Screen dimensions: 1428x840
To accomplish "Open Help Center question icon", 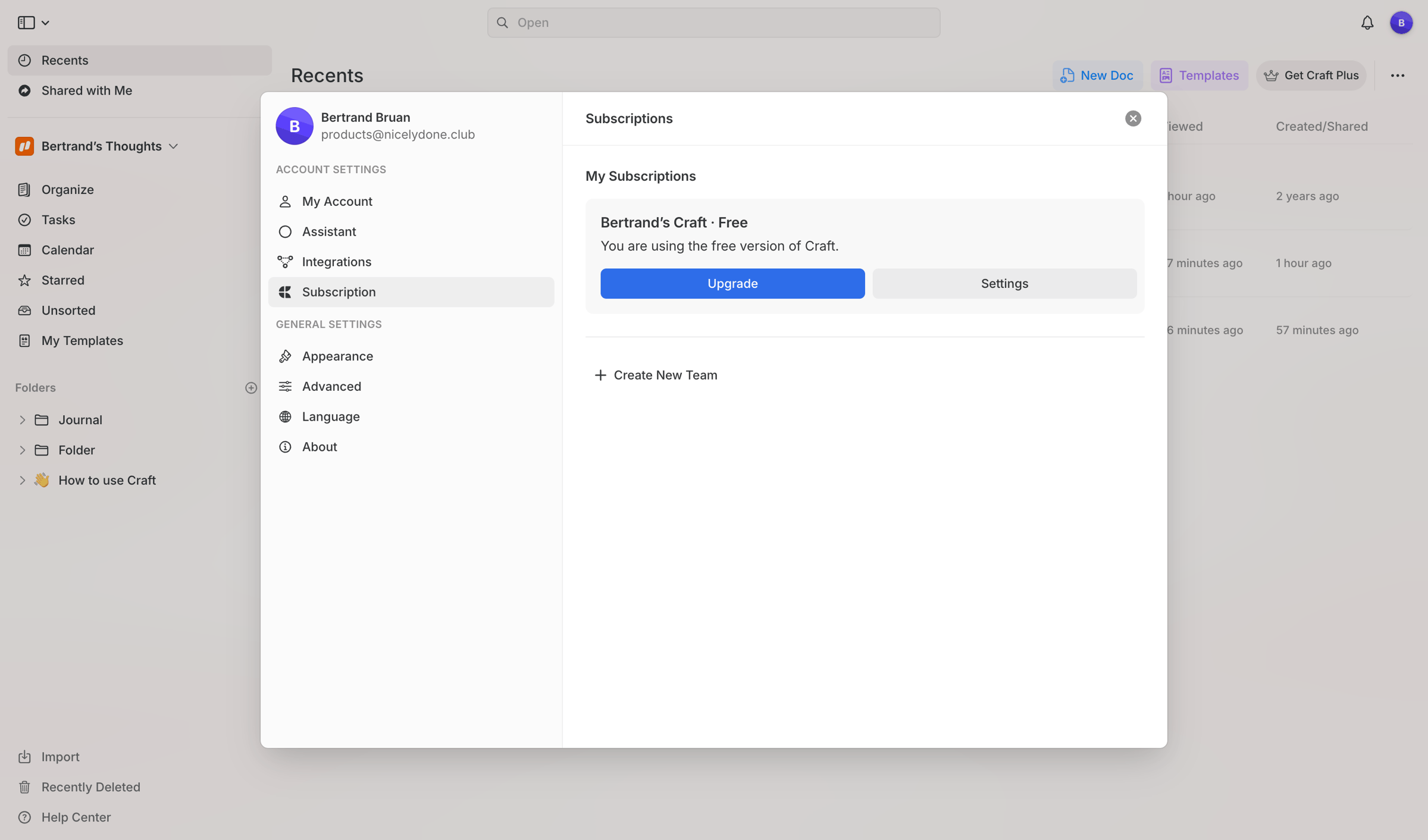I will click(24, 817).
